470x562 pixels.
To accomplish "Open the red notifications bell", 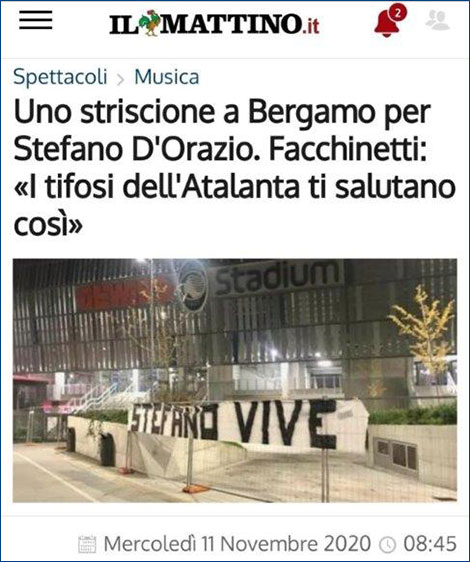I will pyautogui.click(x=386, y=24).
